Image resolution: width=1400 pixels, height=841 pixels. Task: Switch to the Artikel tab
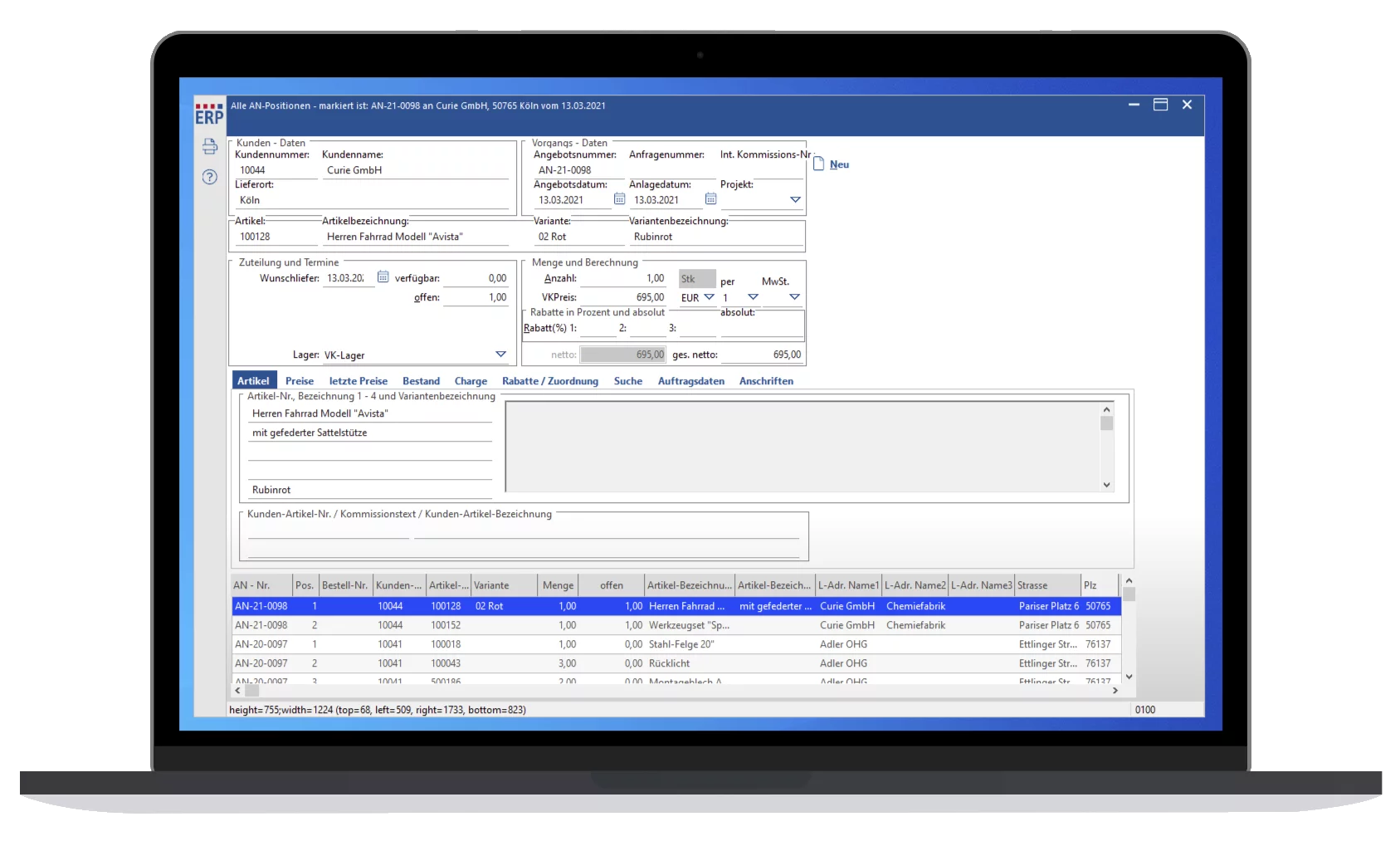pyautogui.click(x=253, y=381)
